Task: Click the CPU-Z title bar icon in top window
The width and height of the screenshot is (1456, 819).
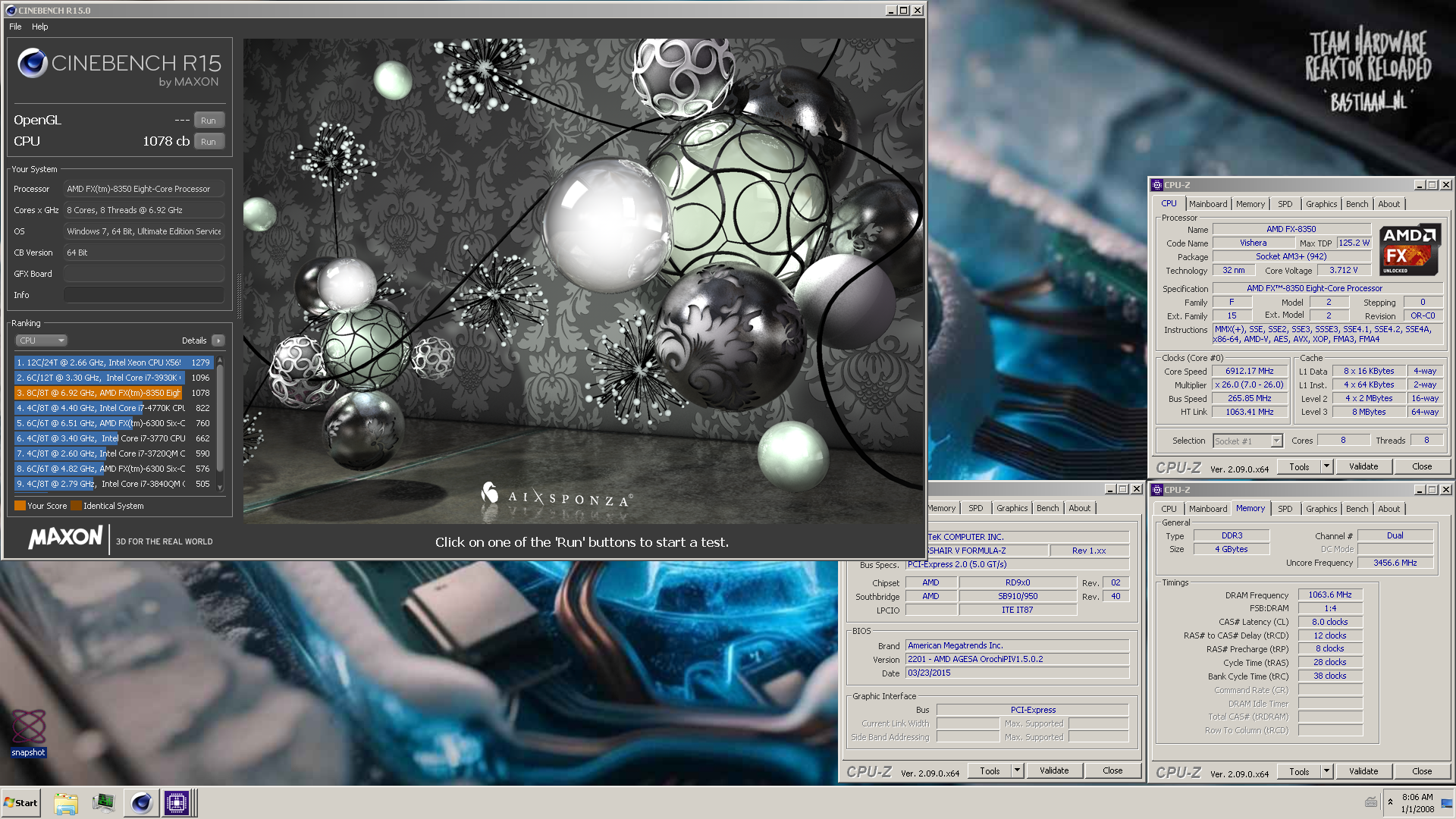Action: 1156,185
